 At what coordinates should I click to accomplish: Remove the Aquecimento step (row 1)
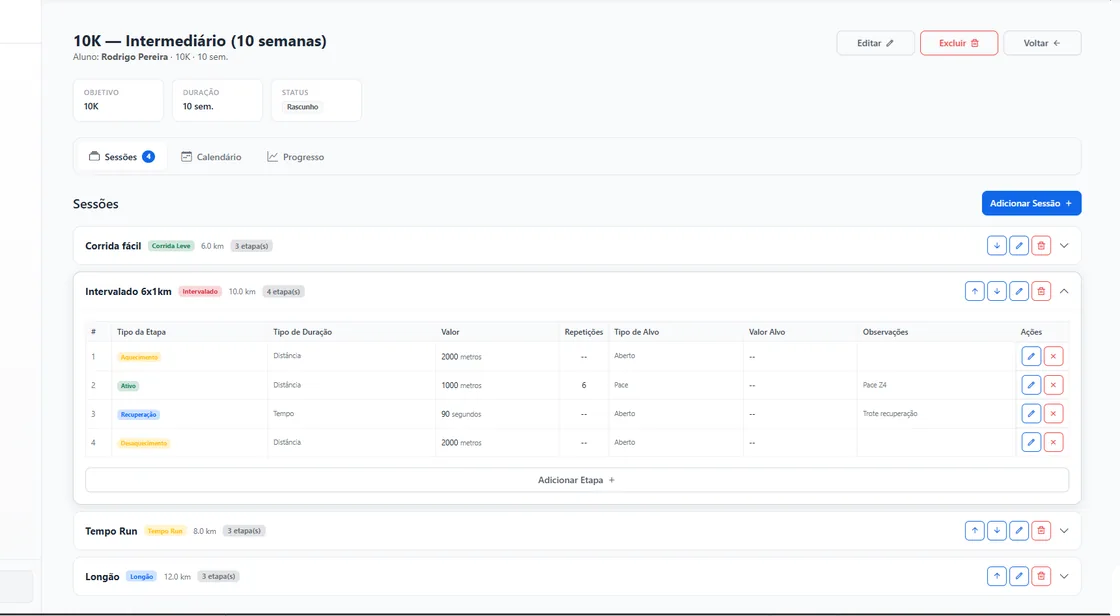click(1053, 357)
